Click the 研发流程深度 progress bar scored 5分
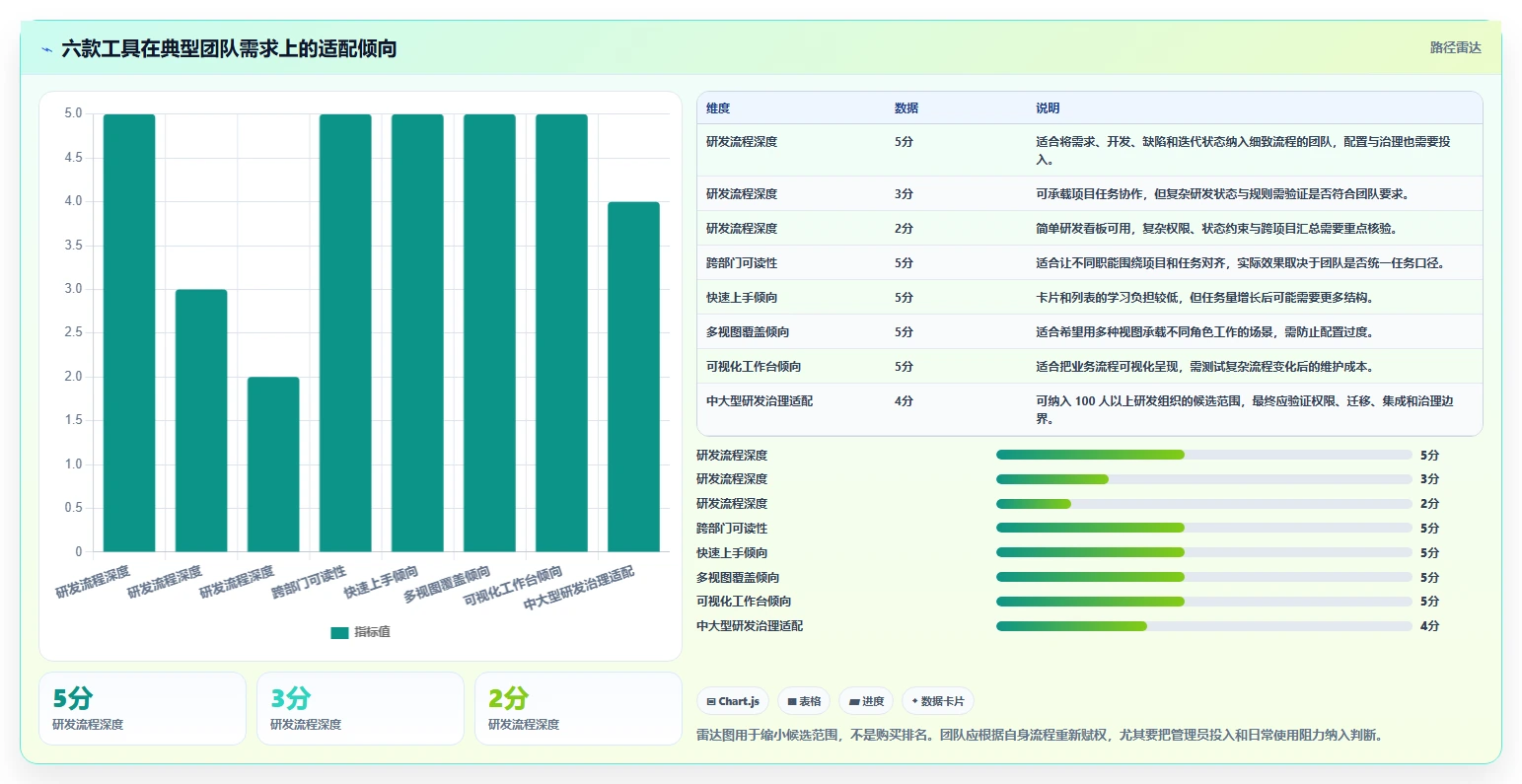The image size is (1522, 784). [x=1203, y=455]
